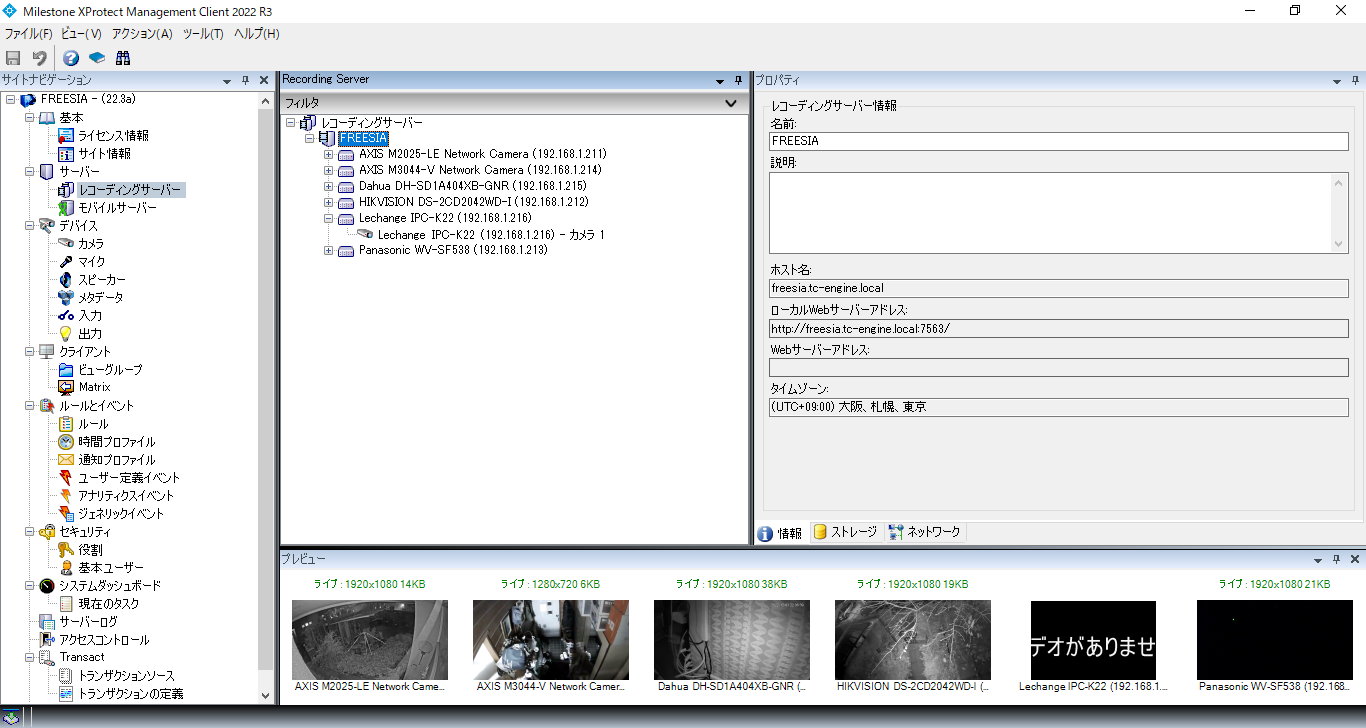Select the 入力 device icon
The height and width of the screenshot is (728, 1366).
pos(66,316)
